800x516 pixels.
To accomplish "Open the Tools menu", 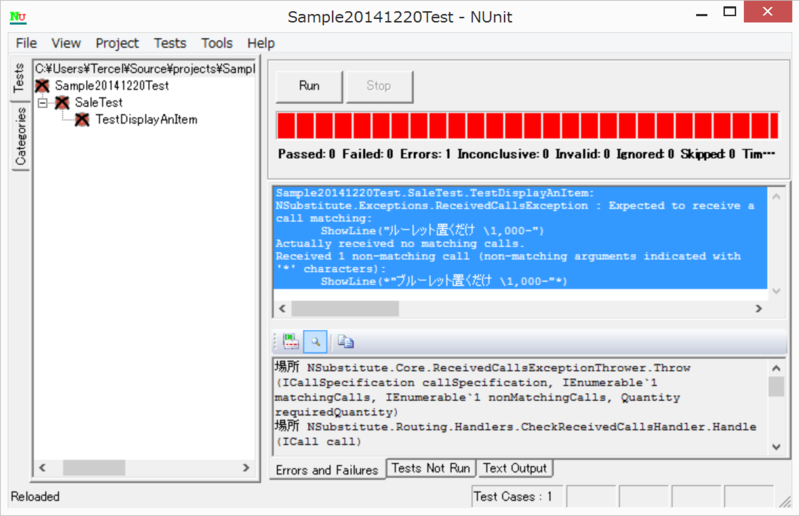I will (x=217, y=43).
